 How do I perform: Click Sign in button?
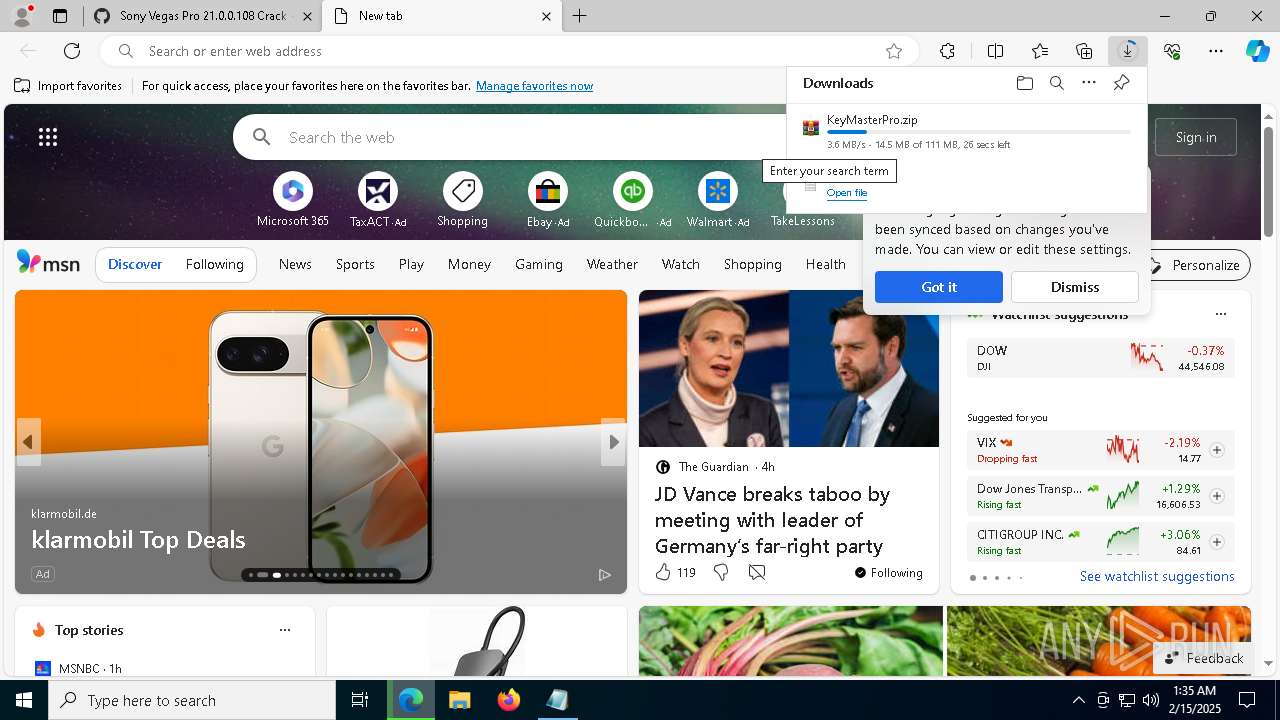[1196, 137]
